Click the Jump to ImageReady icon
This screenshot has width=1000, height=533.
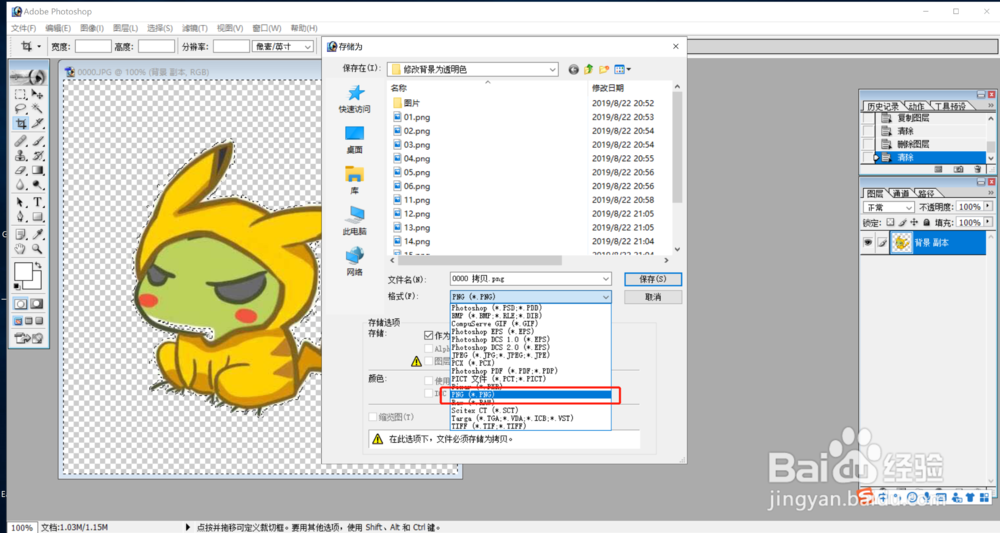pyautogui.click(x=28, y=339)
